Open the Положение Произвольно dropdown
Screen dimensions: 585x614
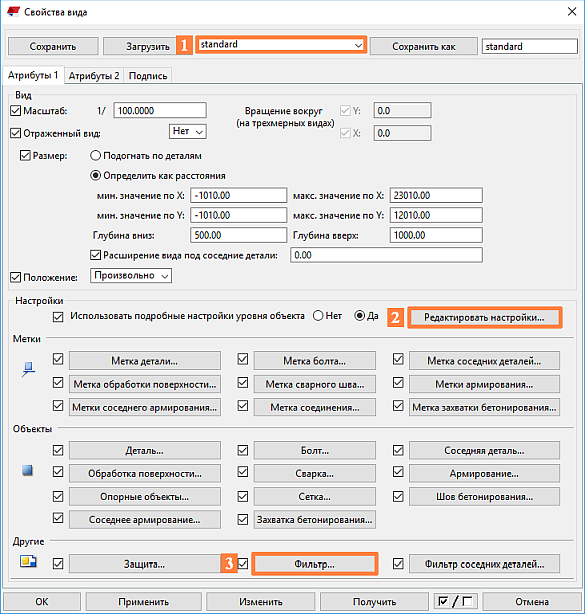click(x=131, y=276)
